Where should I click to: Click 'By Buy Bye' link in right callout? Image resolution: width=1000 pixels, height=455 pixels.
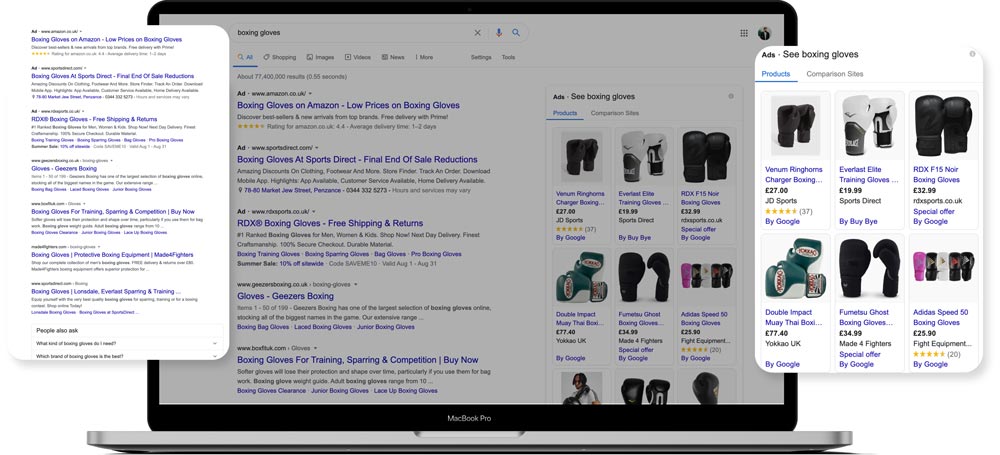click(x=858, y=221)
